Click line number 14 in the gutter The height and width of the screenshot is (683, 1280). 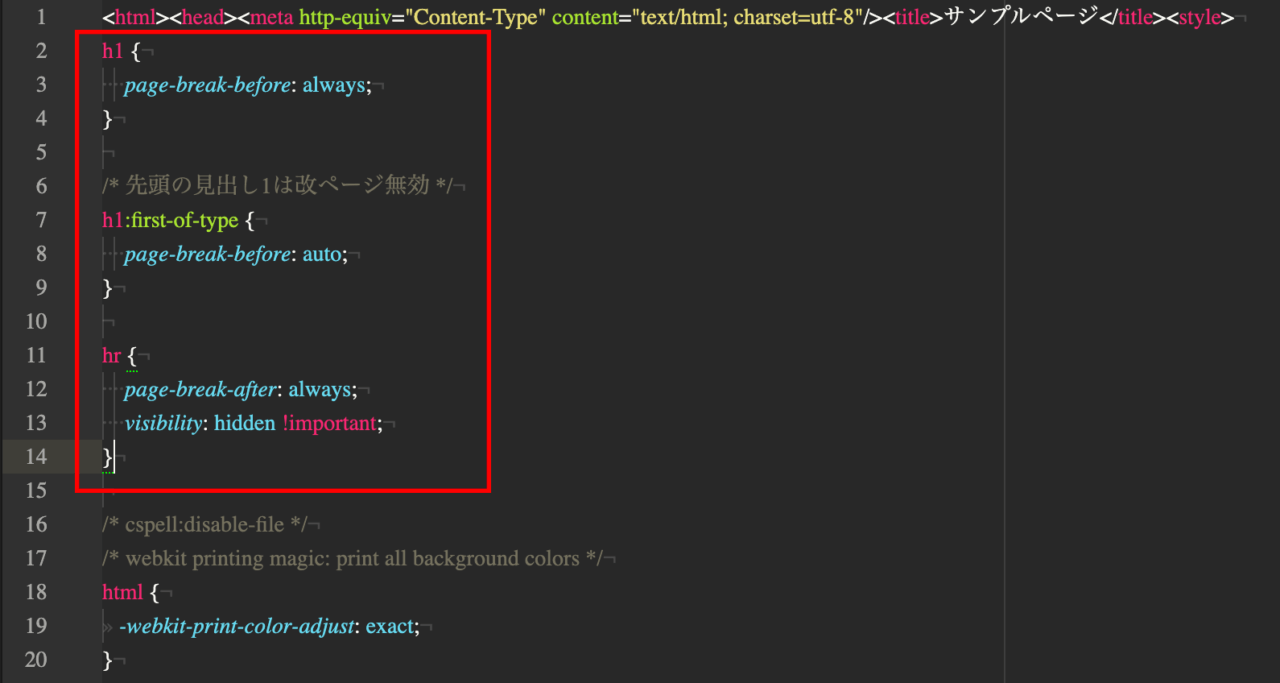36,457
